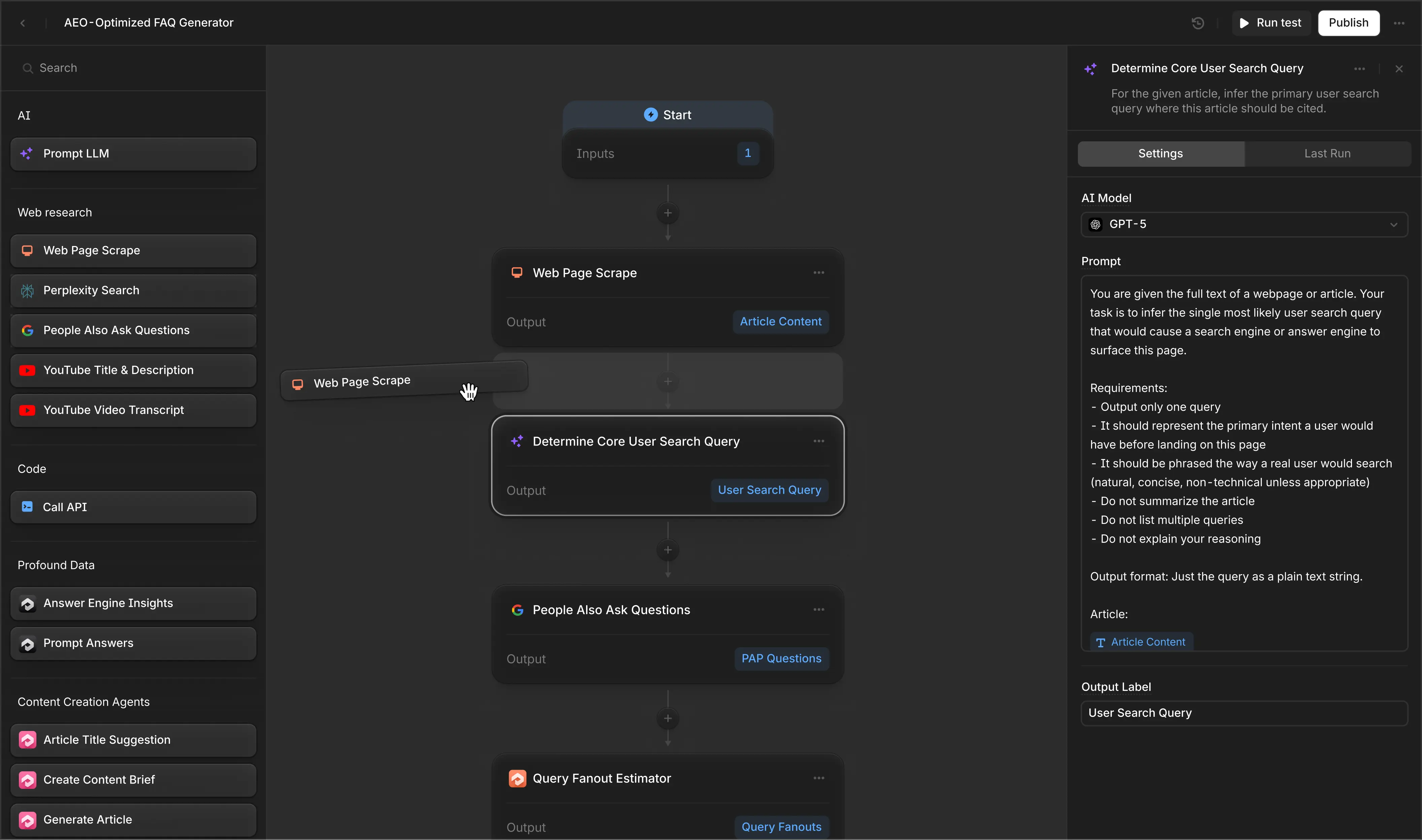This screenshot has width=1422, height=840.
Task: Select the People Also Ask Questions block
Action: point(132,330)
